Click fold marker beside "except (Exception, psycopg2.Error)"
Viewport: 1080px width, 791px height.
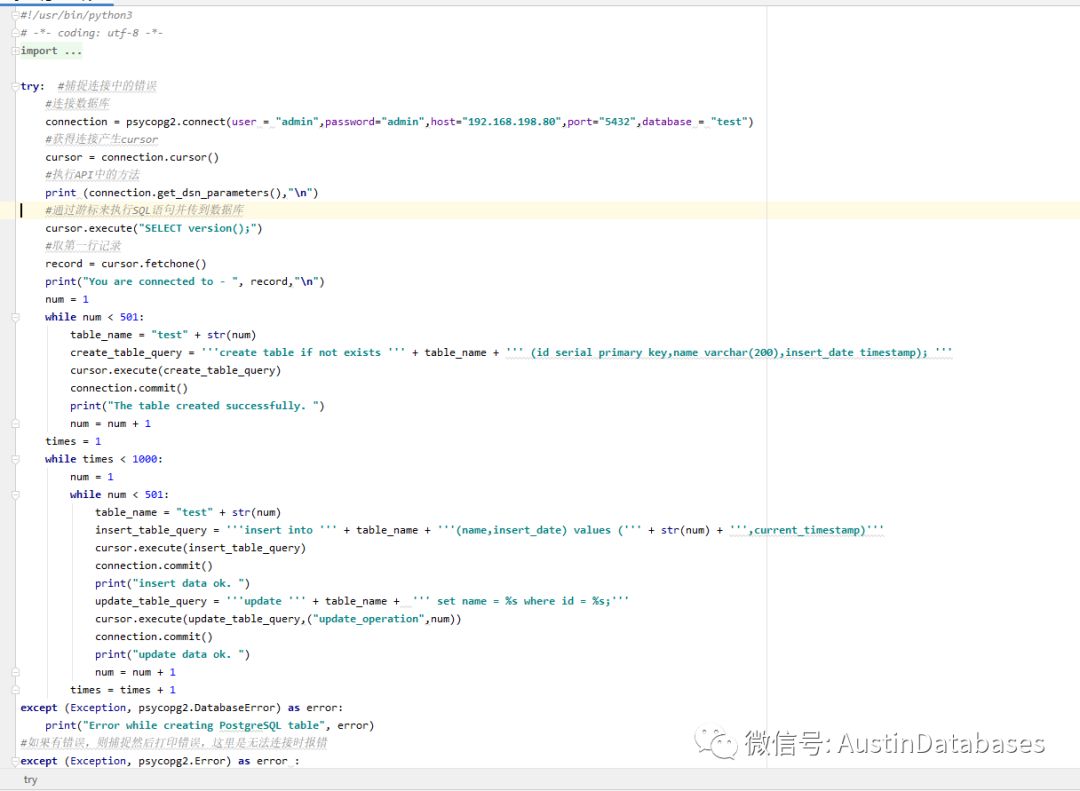tap(15, 761)
